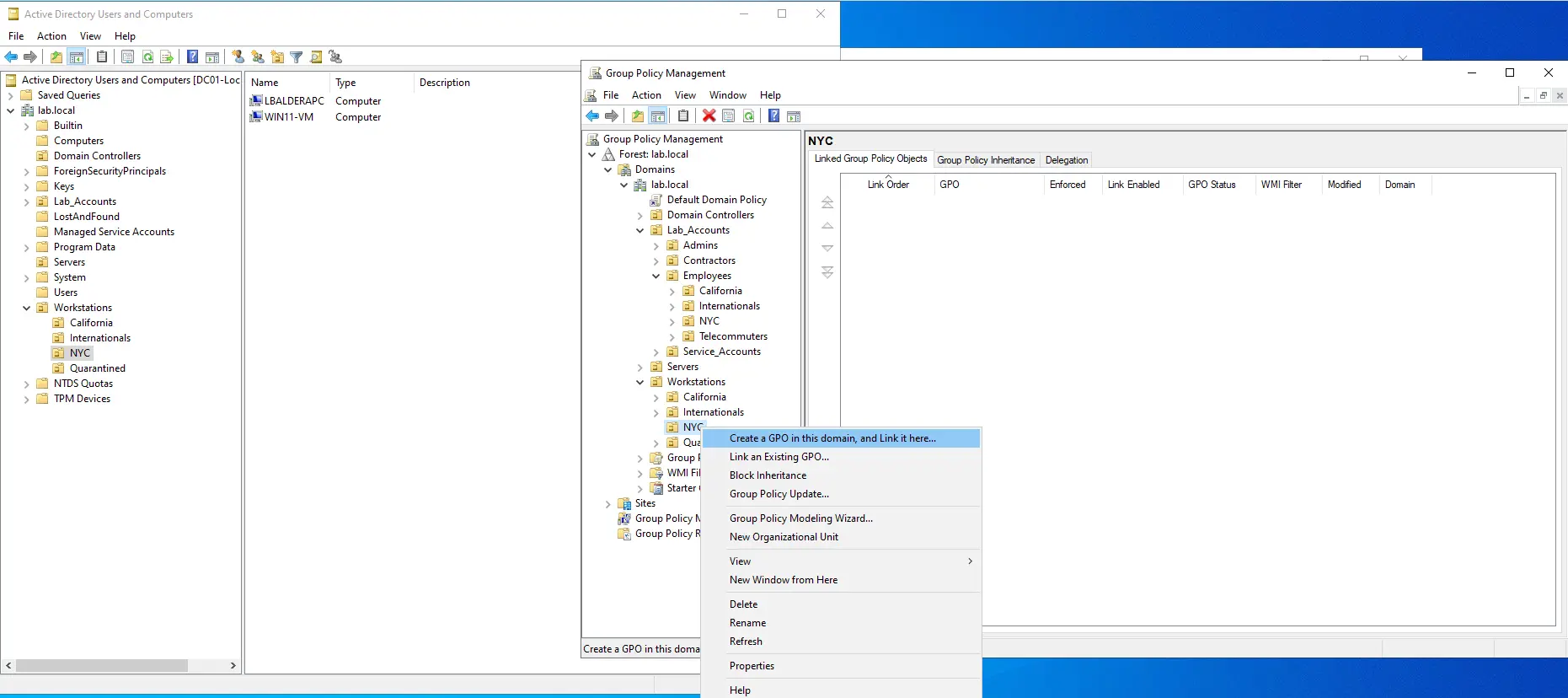Click Properties icon in Active Directory Users toolbar
Image resolution: width=1568 pixels, height=698 pixels.
[127, 57]
